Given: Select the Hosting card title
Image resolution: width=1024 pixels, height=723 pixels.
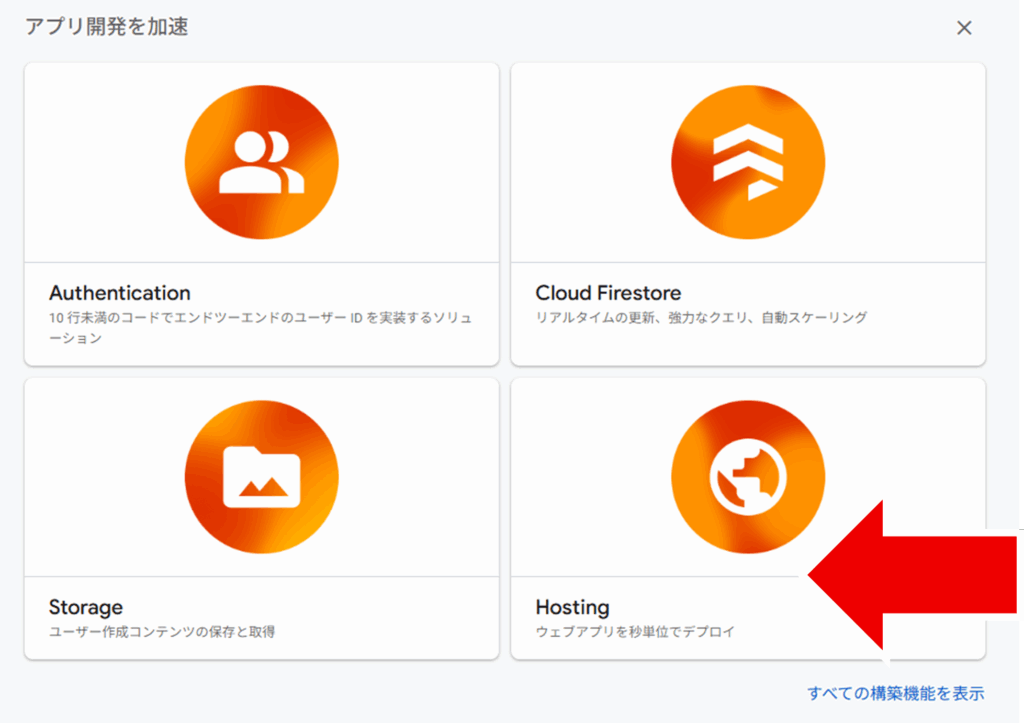Looking at the screenshot, I should [x=572, y=607].
